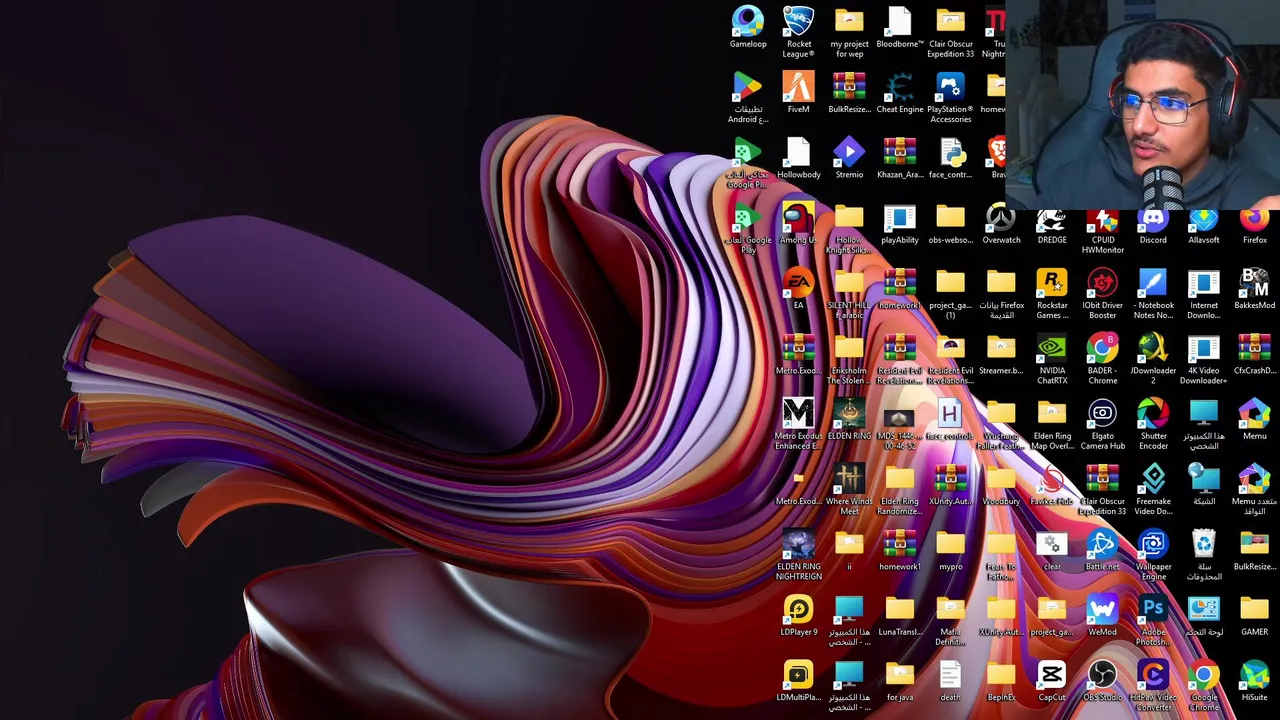
Task: Select the mypro folder
Action: point(950,551)
